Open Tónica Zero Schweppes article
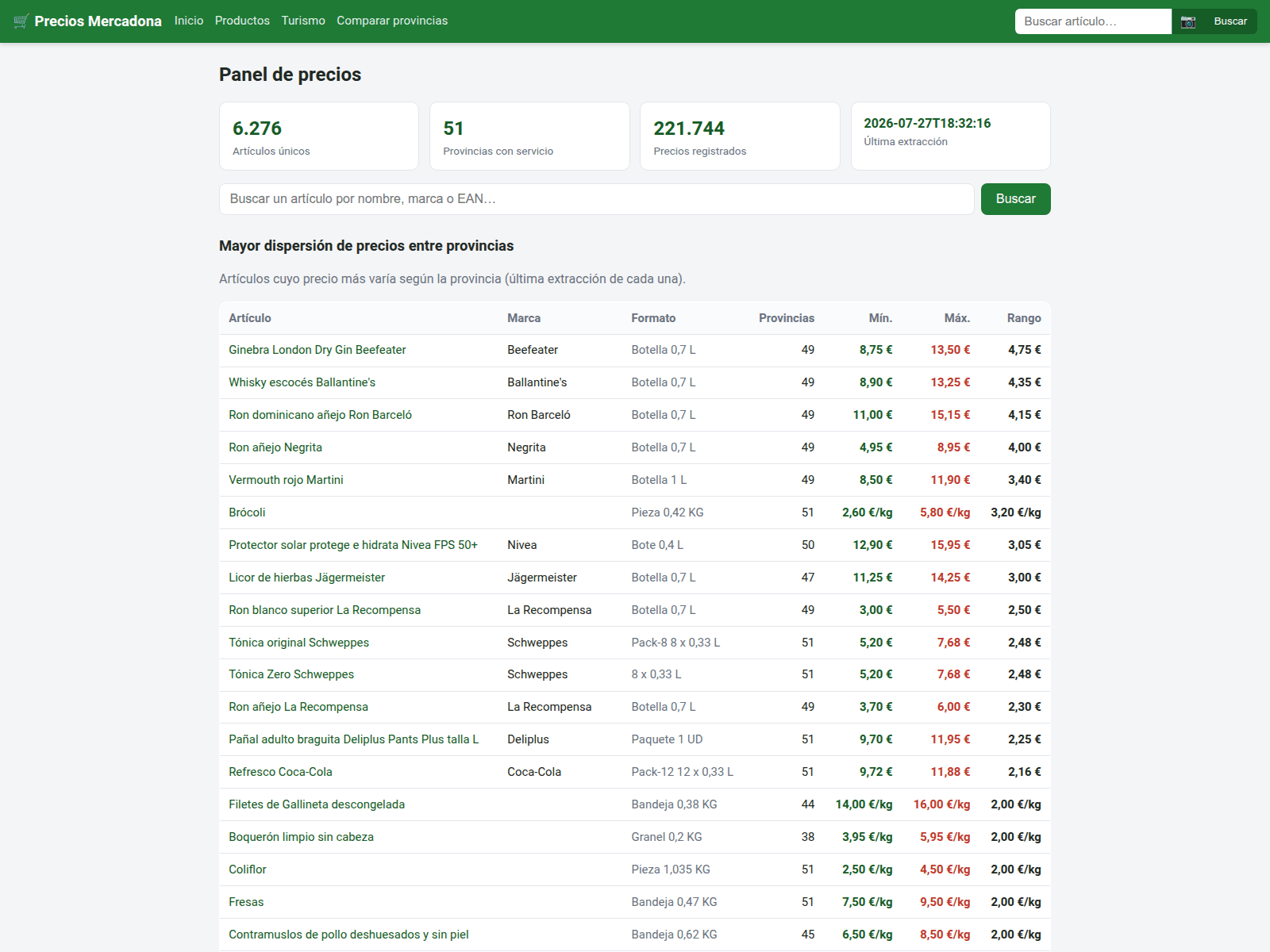This screenshot has width=1270, height=952. (291, 674)
